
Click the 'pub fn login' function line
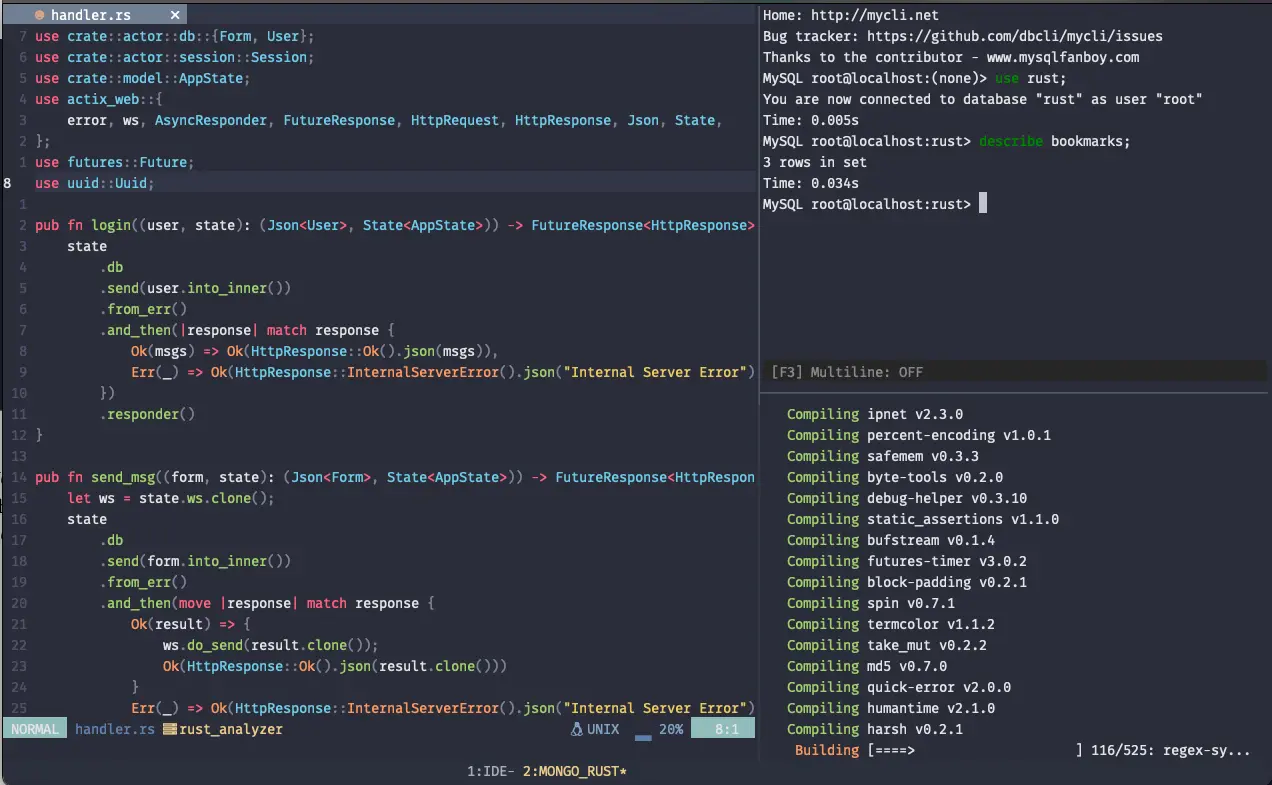click(395, 225)
